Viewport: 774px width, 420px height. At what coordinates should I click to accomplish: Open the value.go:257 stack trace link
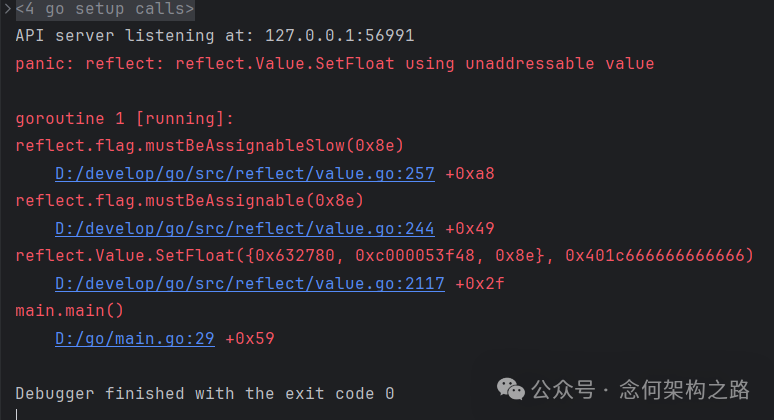point(245,173)
